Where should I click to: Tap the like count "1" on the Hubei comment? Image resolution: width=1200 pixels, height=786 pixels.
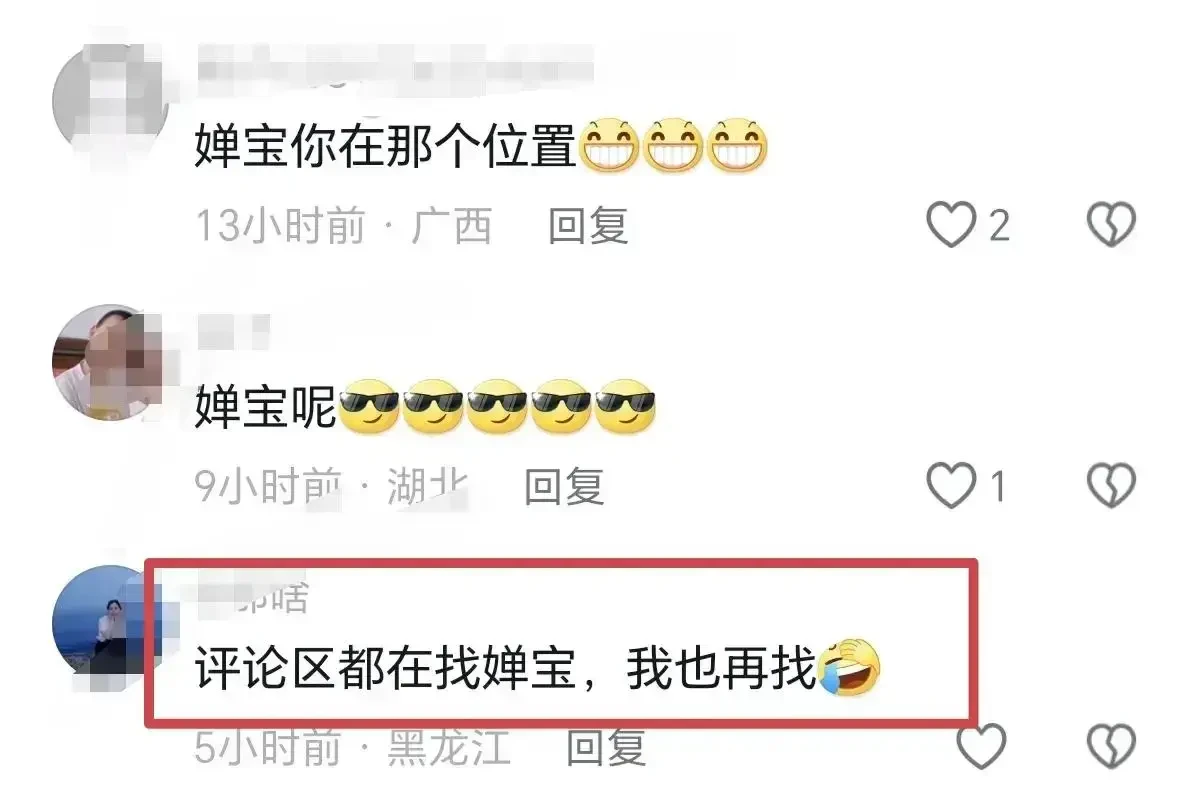pos(997,487)
